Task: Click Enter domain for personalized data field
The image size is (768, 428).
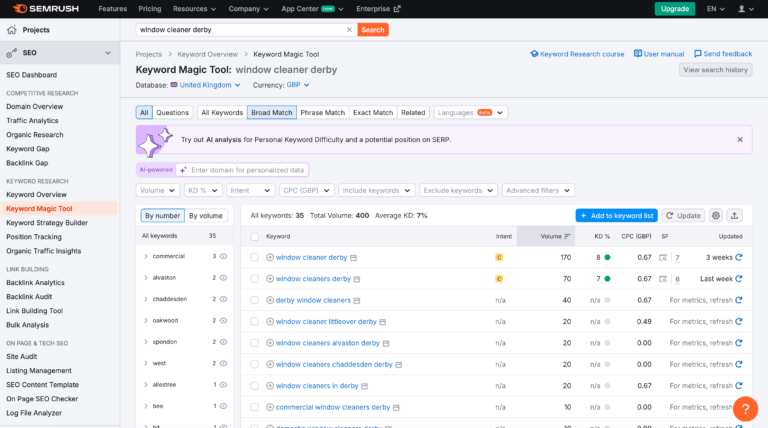Action: 242,170
